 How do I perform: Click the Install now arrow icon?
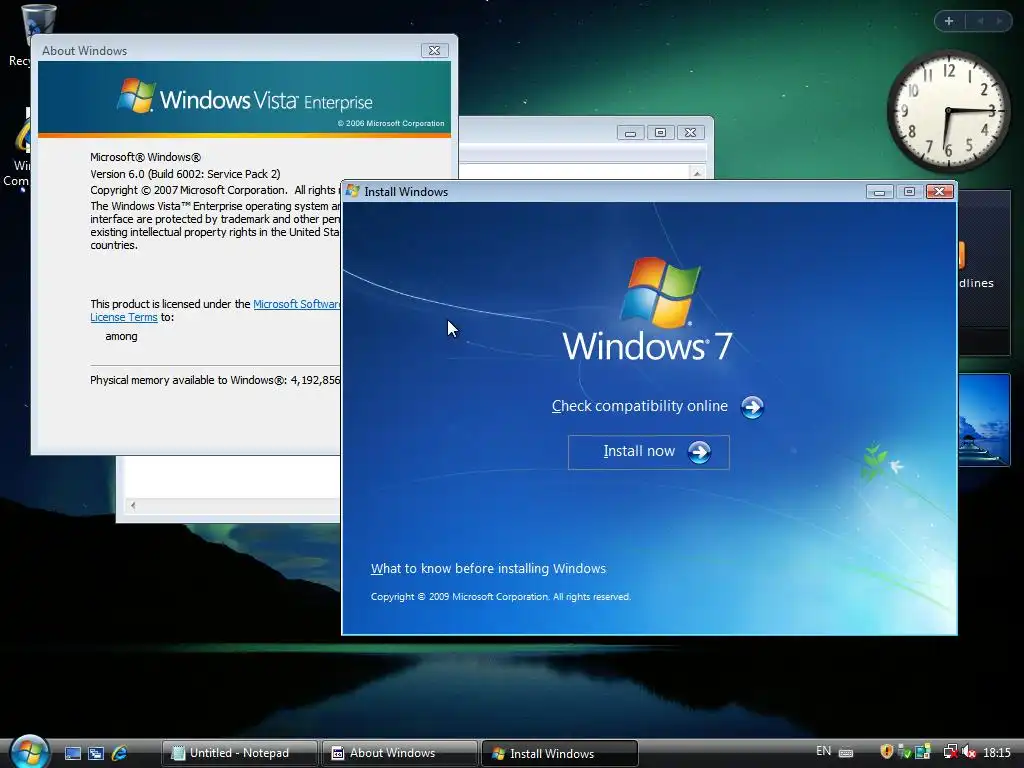coord(699,452)
